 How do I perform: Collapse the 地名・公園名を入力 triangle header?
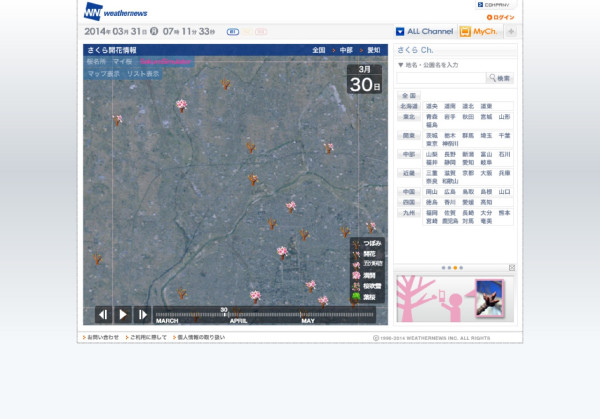[401, 65]
